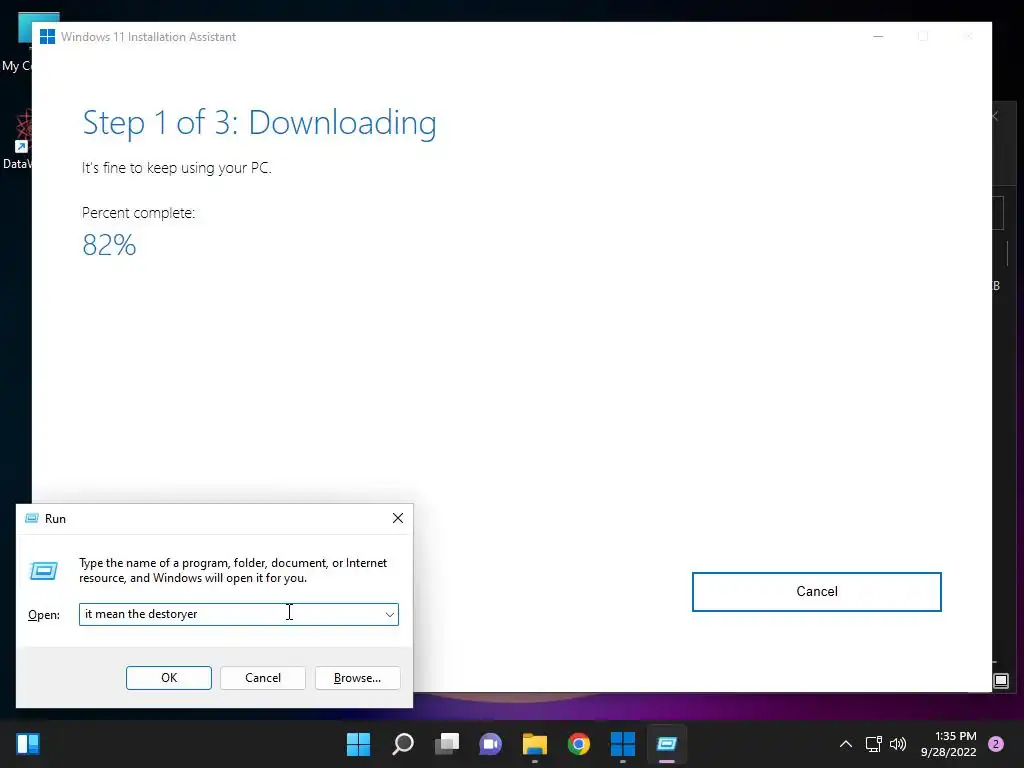Click OK in the Run dialog
The width and height of the screenshot is (1024, 768).
click(168, 678)
